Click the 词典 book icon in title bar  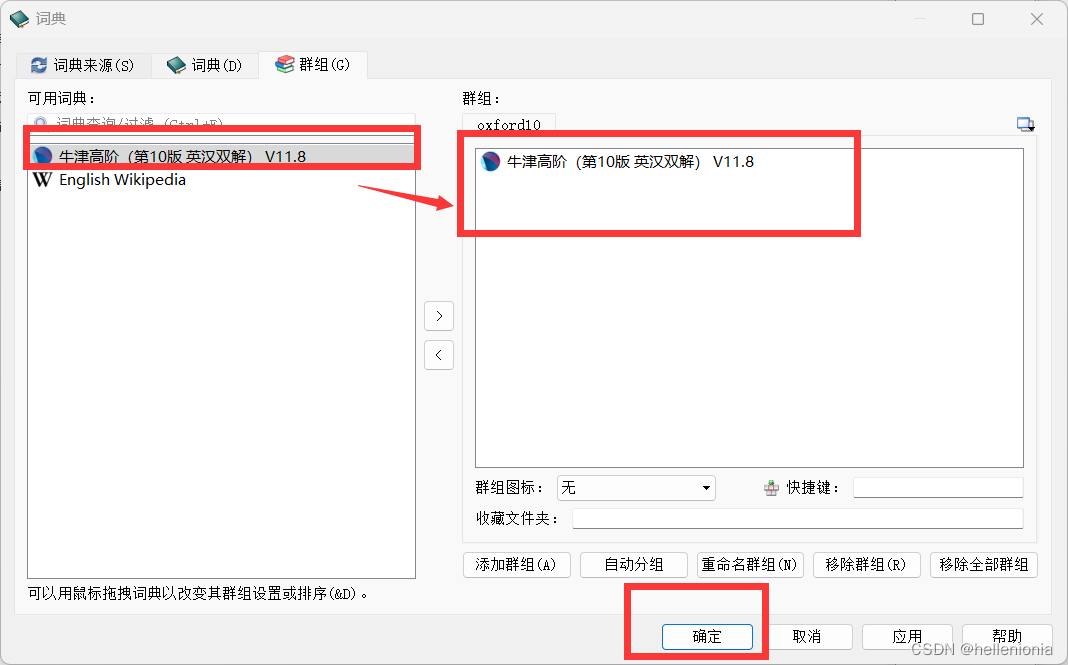(x=19, y=18)
